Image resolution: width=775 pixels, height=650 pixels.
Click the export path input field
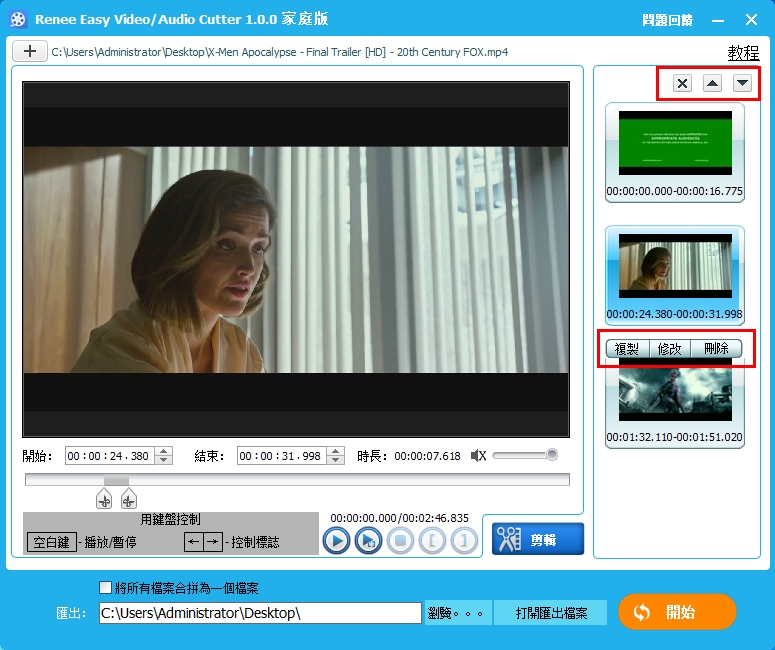coord(260,613)
